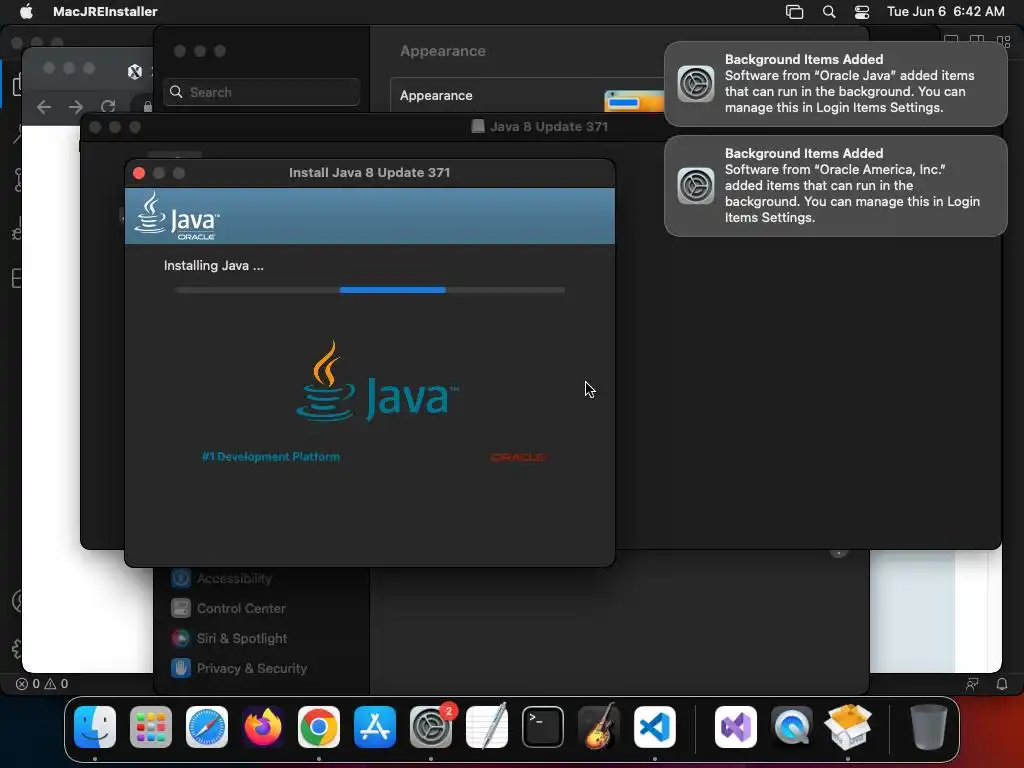This screenshot has height=768, width=1024.
Task: Open Launchpad in the Dock
Action: [x=151, y=727]
